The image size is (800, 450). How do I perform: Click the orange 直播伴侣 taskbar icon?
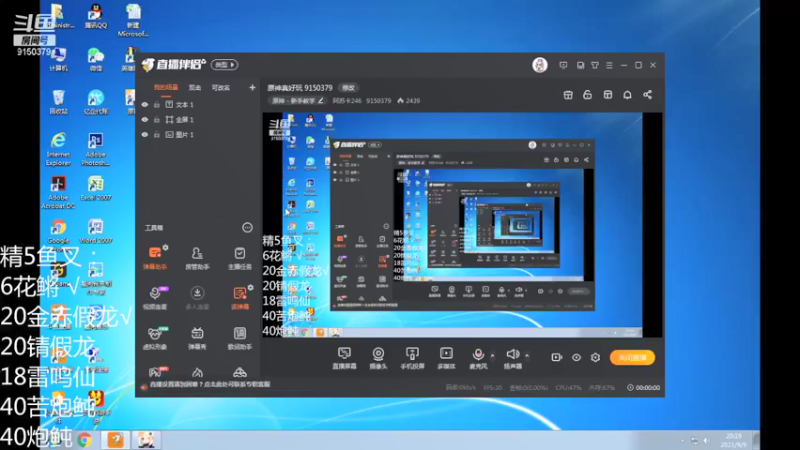tap(115, 439)
